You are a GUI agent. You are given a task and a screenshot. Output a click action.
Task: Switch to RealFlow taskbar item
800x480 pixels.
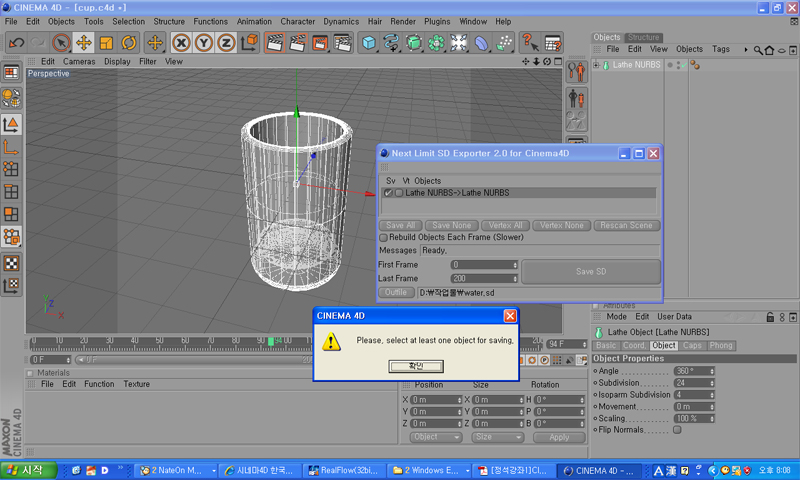pos(344,470)
